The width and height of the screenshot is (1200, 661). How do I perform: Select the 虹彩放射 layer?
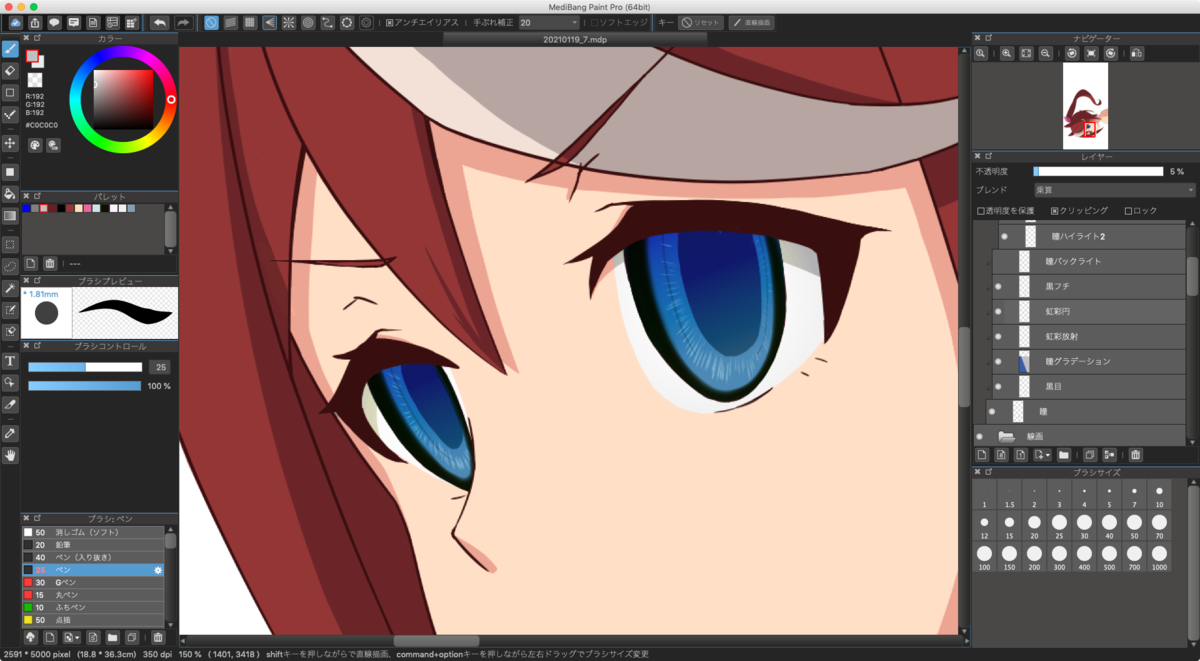(x=1088, y=336)
